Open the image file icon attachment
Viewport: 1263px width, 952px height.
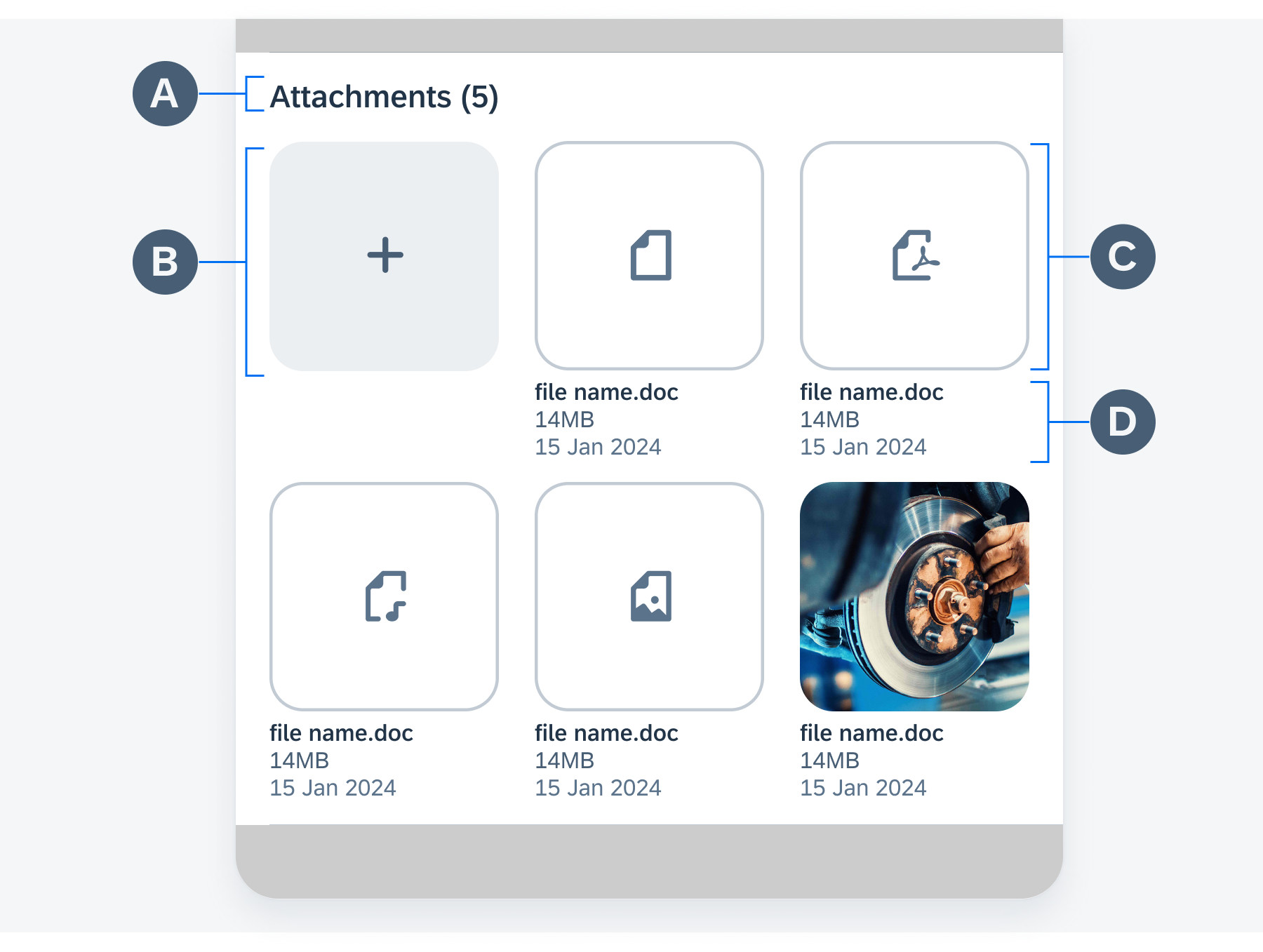click(x=650, y=596)
